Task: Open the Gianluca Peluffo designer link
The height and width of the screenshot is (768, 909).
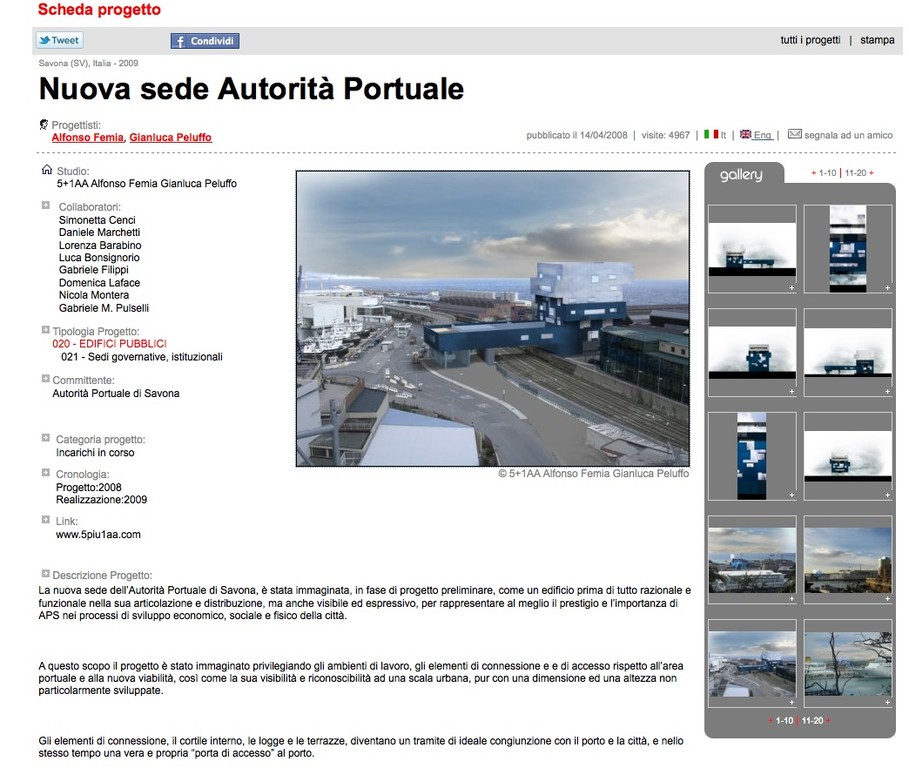Action: coord(170,137)
